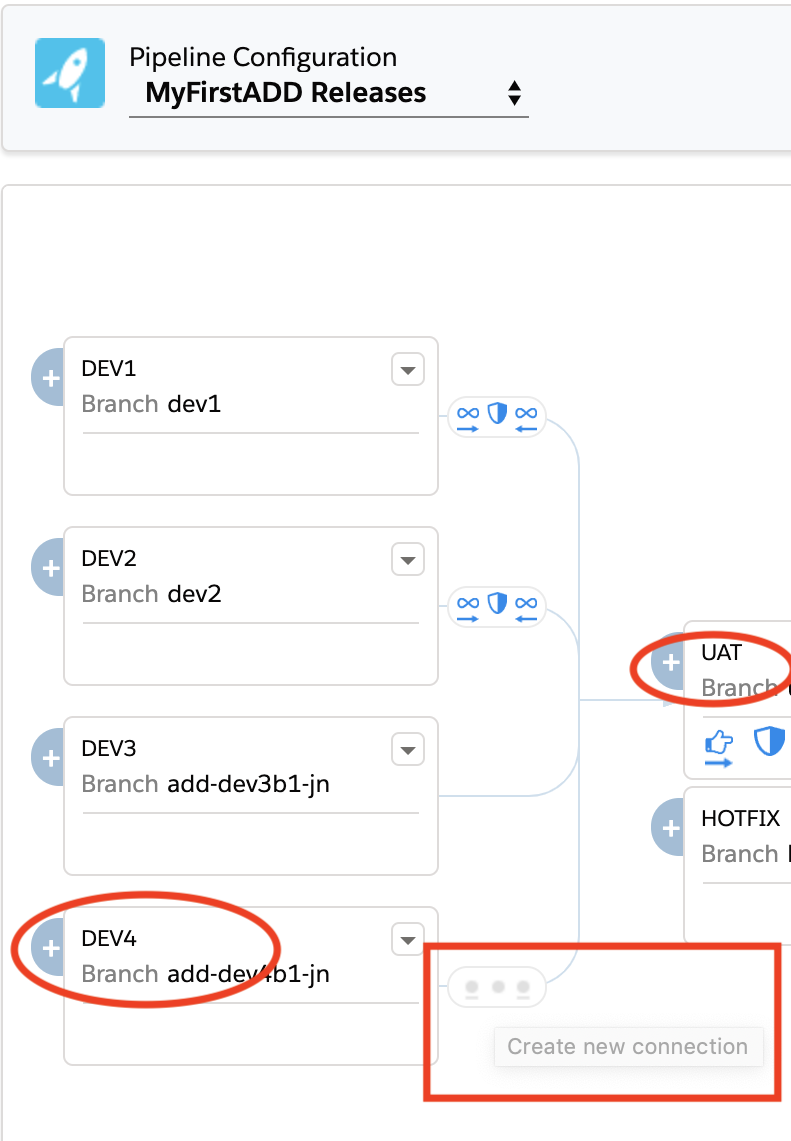Click the back-promotion infinity icon on DEV2 connection
This screenshot has height=1141, width=791.
[525, 606]
